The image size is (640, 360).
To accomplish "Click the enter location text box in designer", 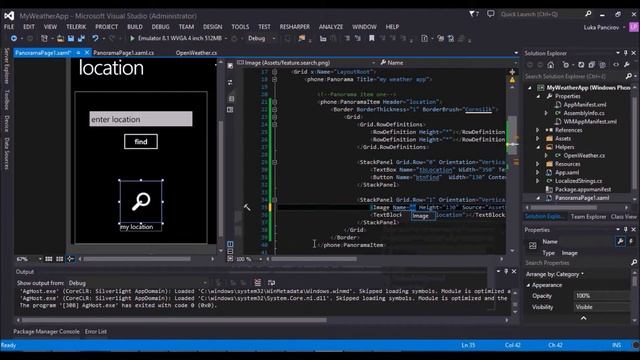I will pyautogui.click(x=141, y=119).
